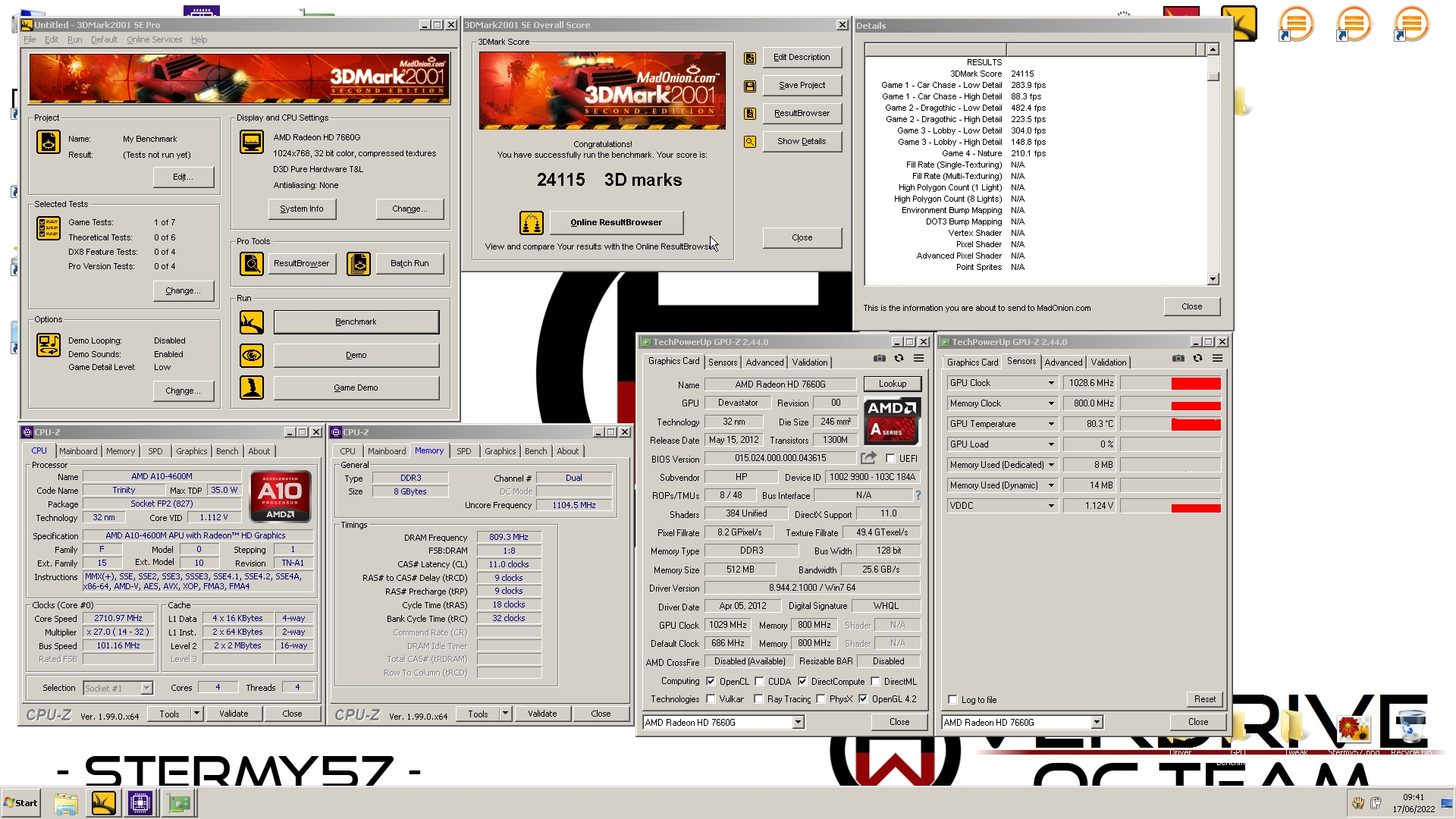Toggle the Vulkan checkbox
Viewport: 1456px width, 819px height.
point(711,699)
